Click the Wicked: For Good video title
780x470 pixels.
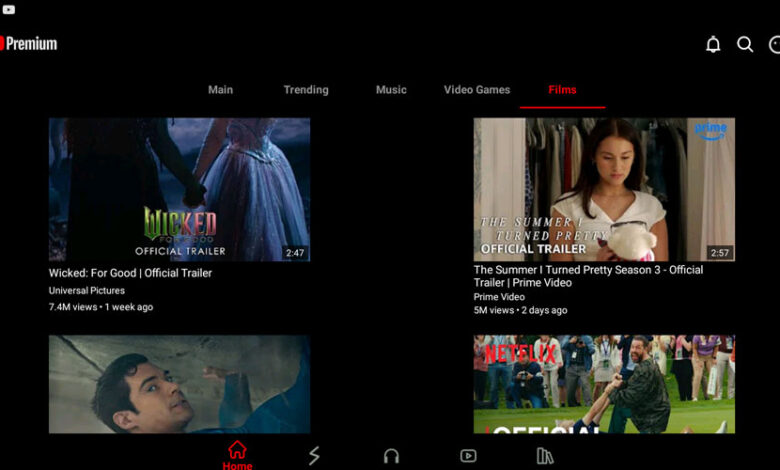click(130, 273)
